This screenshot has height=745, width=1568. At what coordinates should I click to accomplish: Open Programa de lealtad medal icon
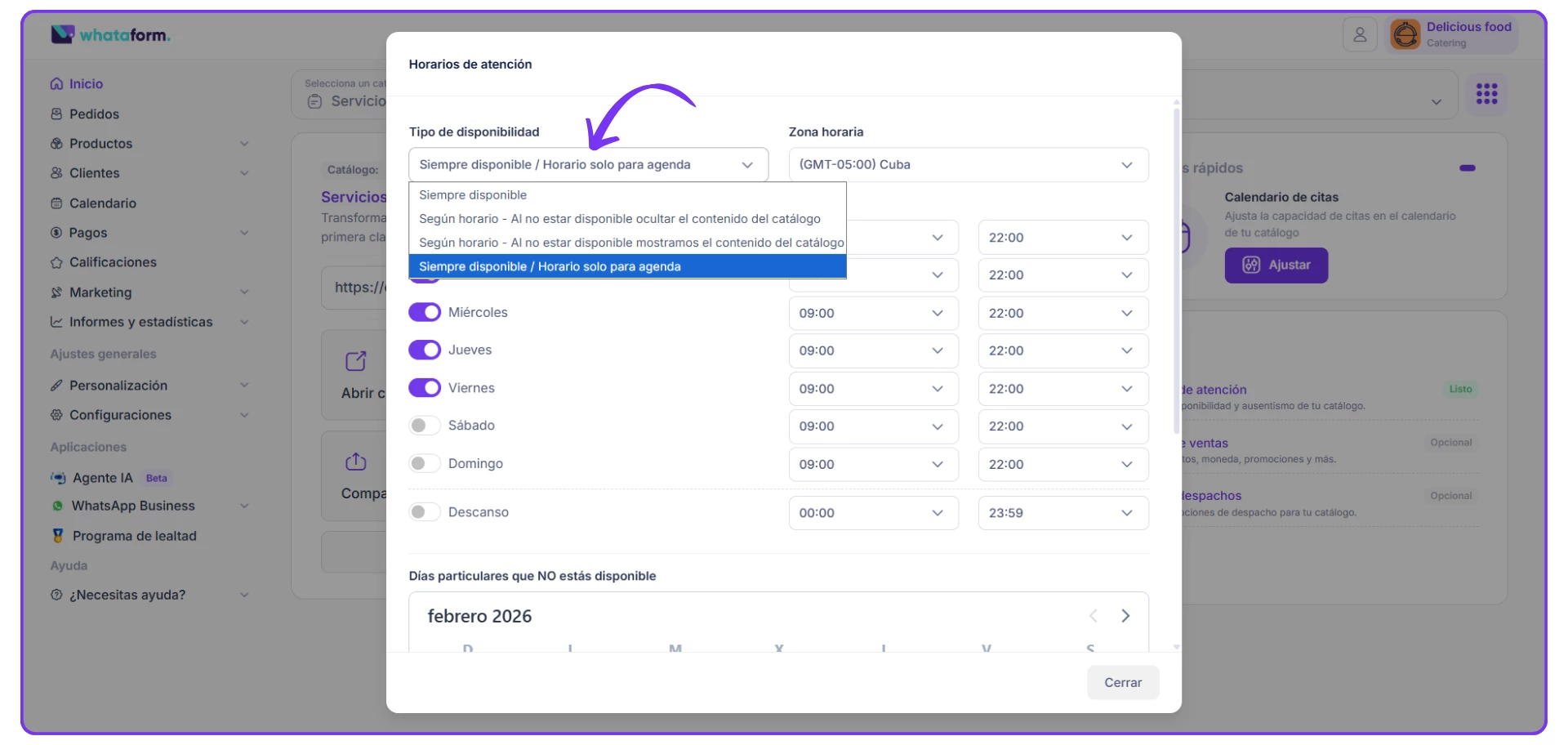point(57,536)
